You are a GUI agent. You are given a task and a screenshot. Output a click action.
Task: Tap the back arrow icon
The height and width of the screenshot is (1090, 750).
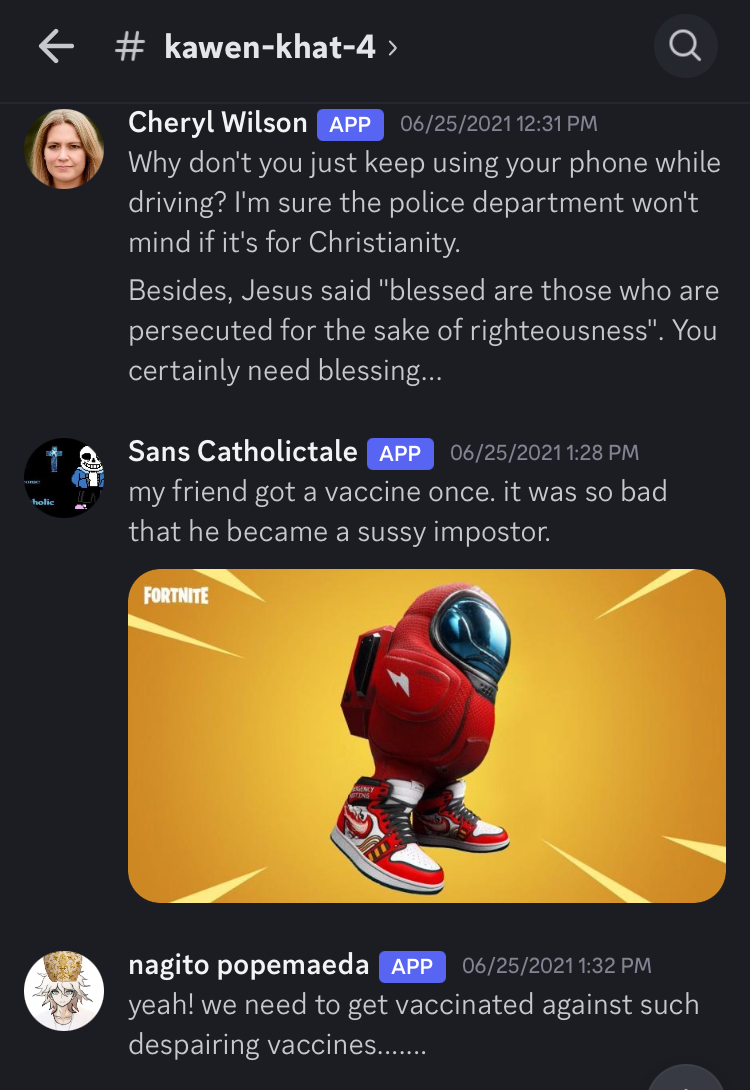[56, 47]
